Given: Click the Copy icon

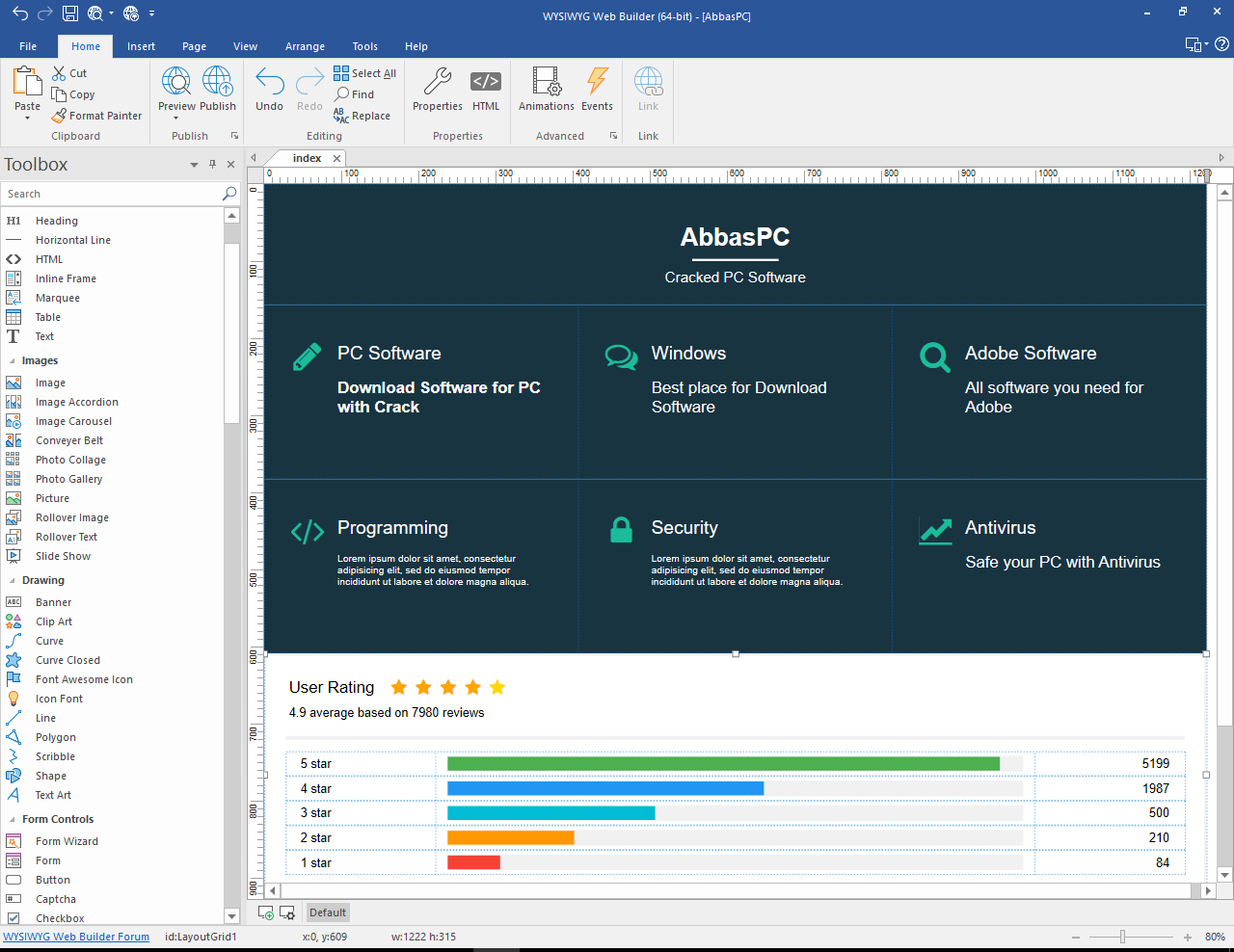Looking at the screenshot, I should coord(59,94).
